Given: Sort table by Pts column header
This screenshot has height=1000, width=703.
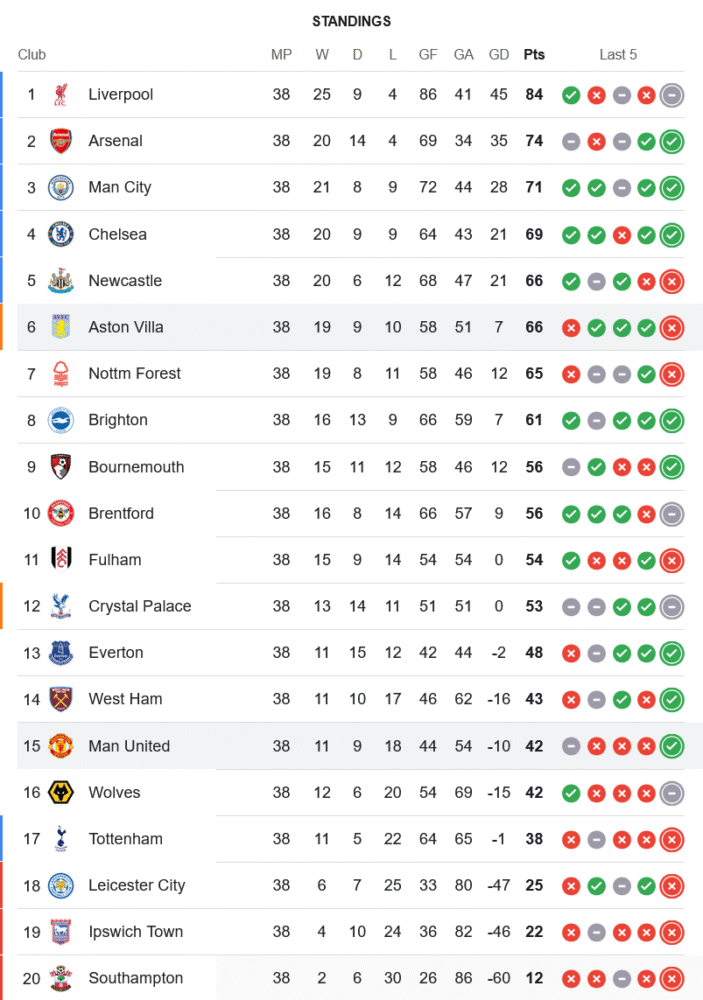Looking at the screenshot, I should (534, 55).
